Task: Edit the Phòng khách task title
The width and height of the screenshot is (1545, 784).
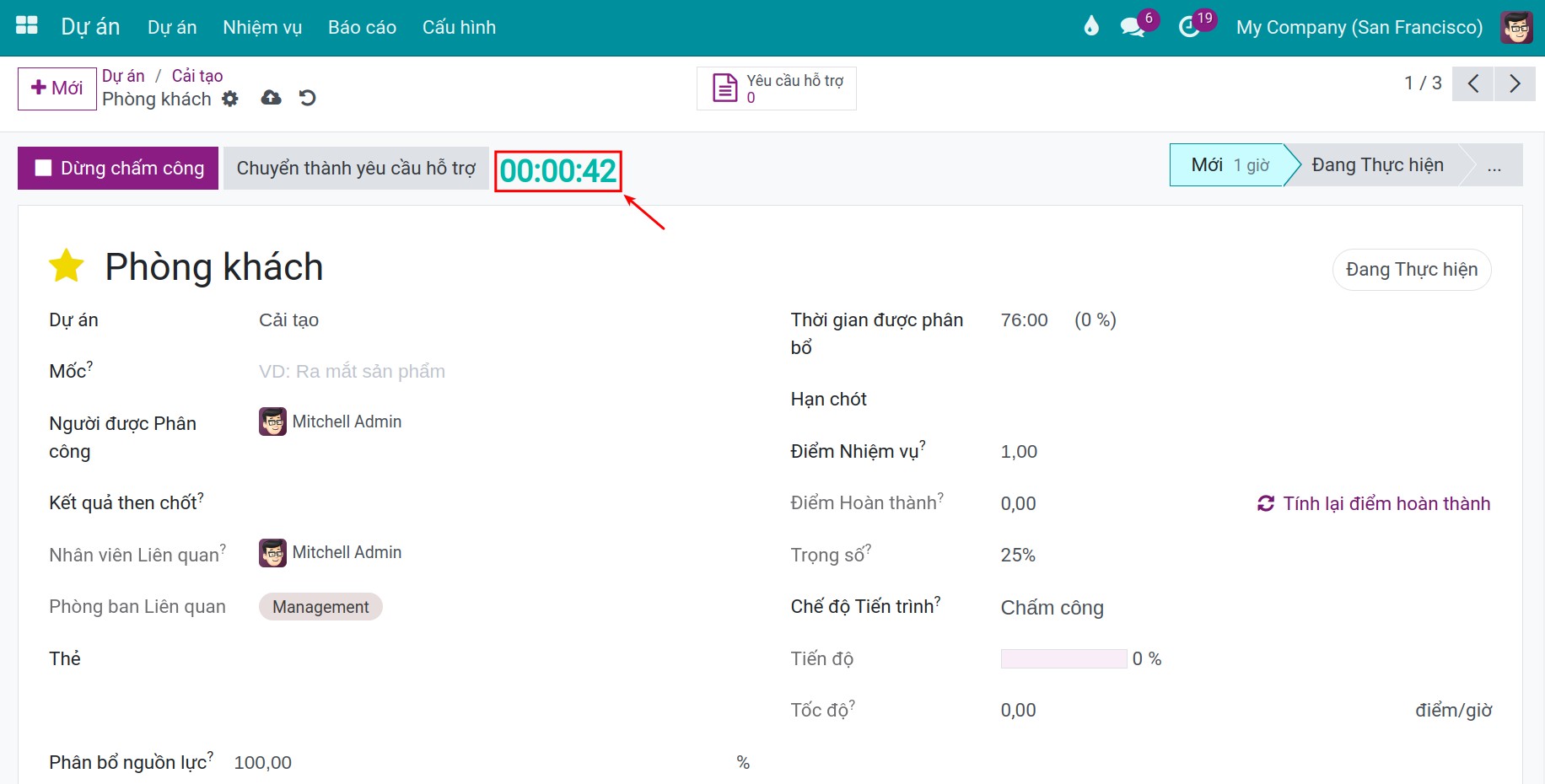Action: pos(214,267)
